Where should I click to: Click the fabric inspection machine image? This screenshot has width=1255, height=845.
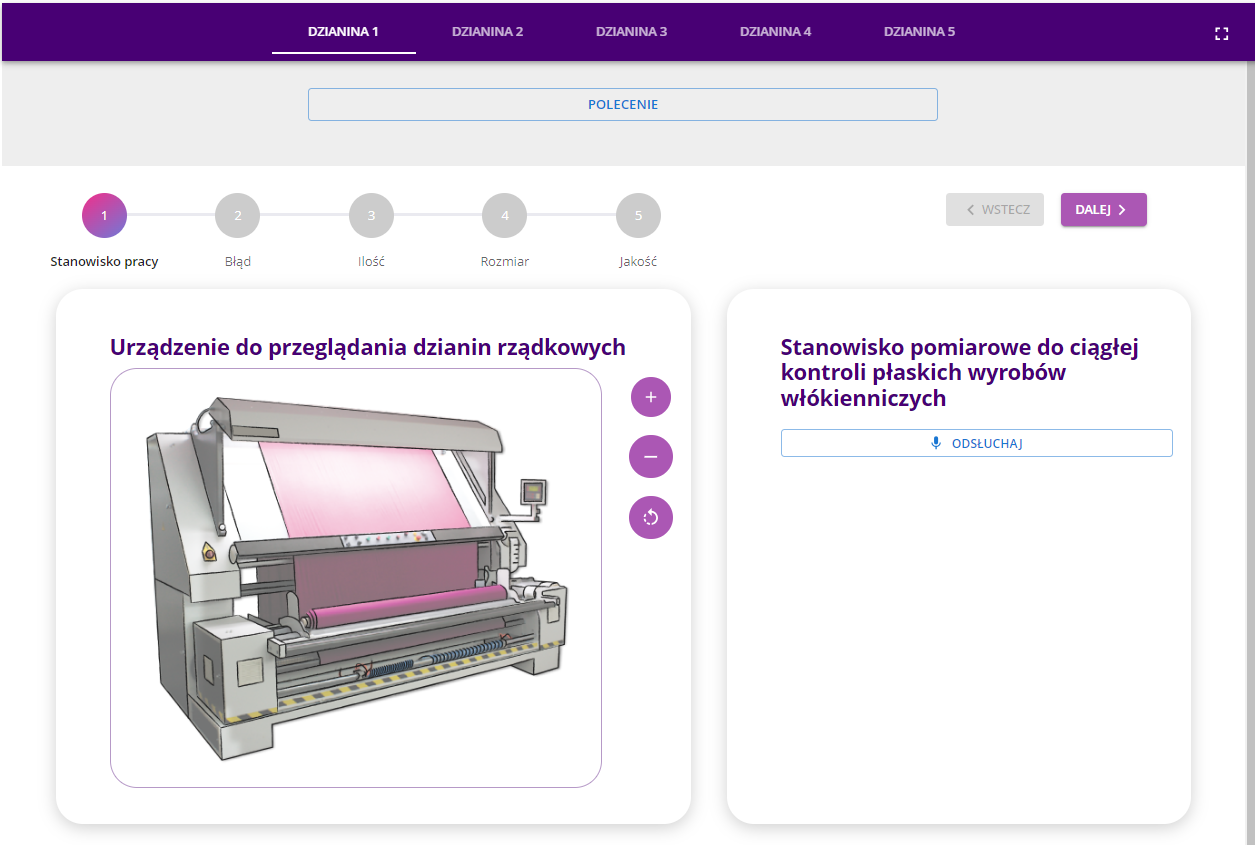click(355, 577)
